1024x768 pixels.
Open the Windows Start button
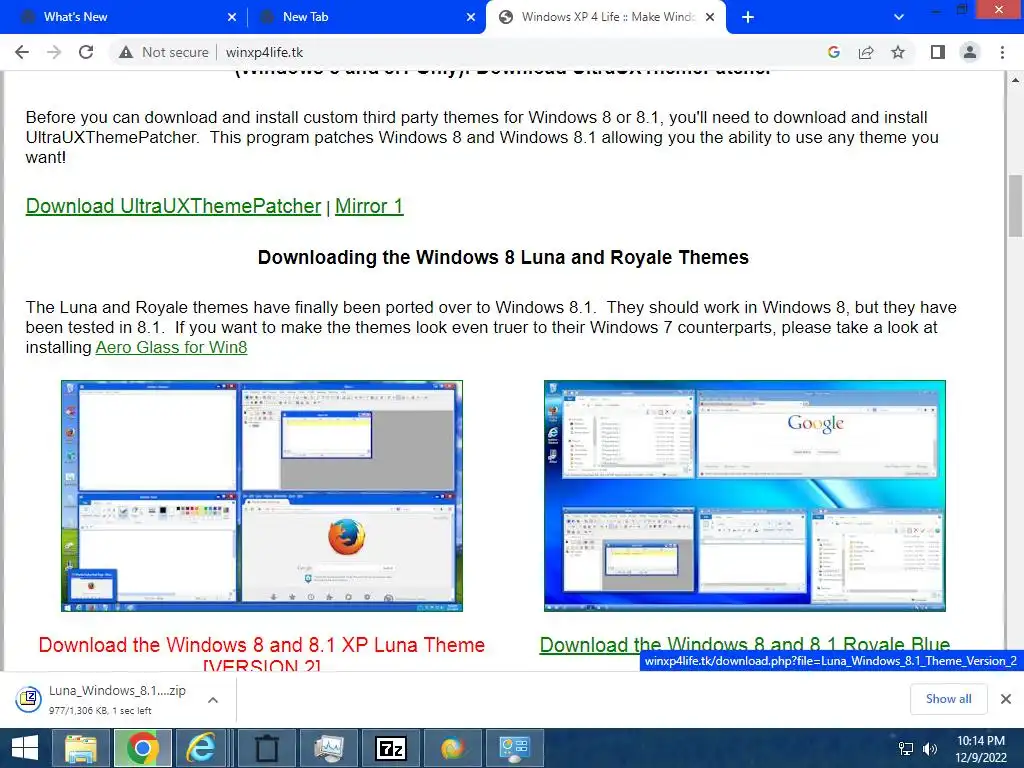25,748
